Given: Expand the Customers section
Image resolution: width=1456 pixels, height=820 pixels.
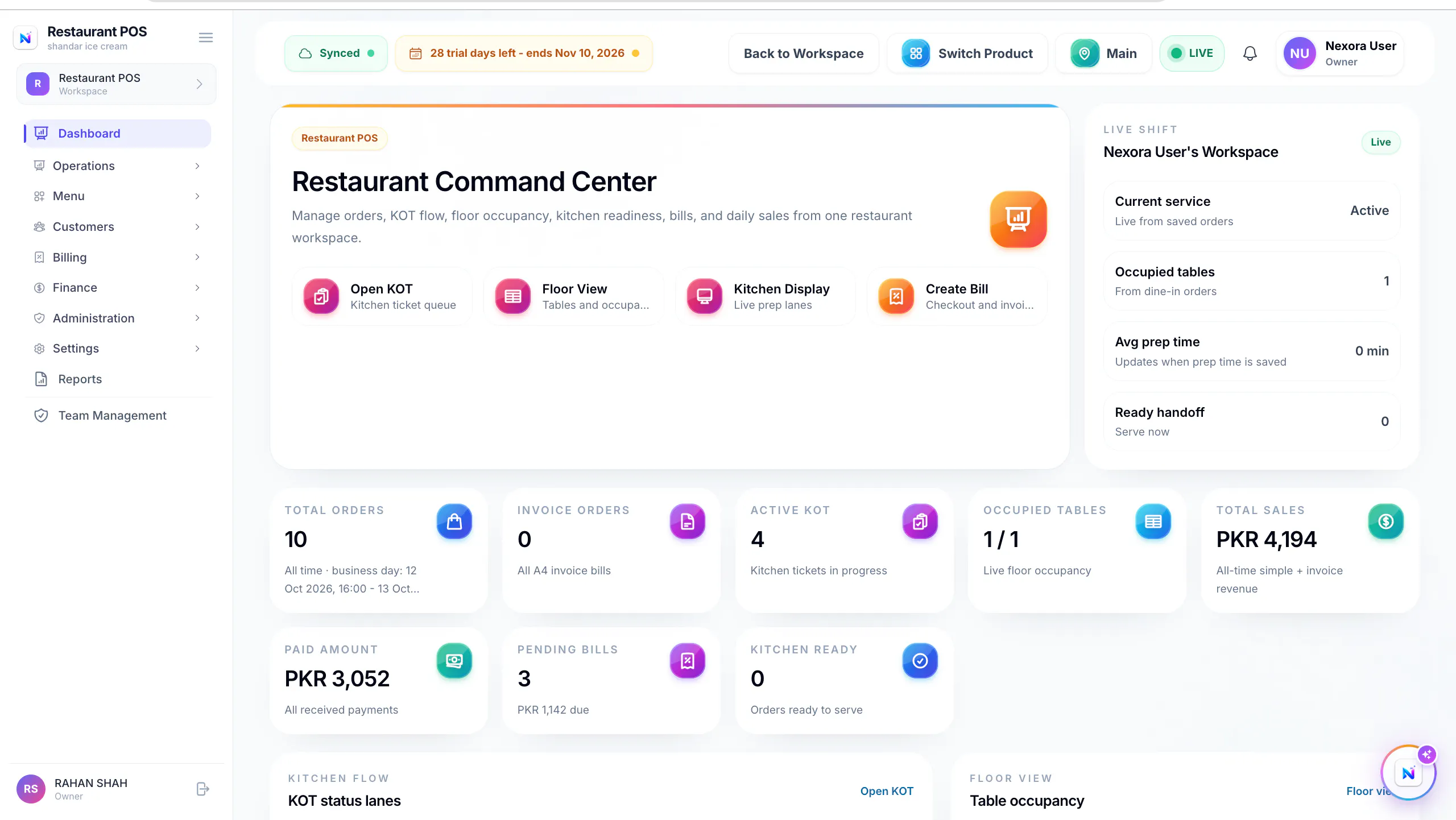Looking at the screenshot, I should coord(117,227).
